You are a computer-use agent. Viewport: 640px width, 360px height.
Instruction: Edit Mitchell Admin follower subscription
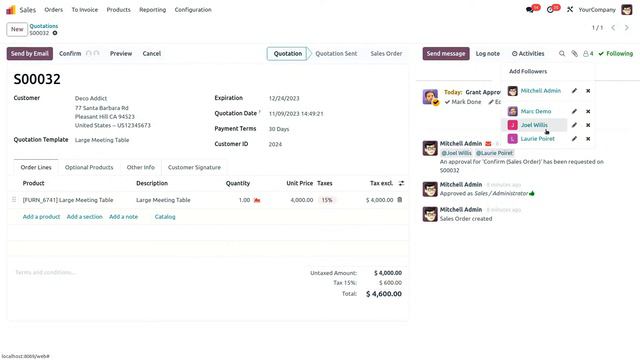pyautogui.click(x=574, y=91)
